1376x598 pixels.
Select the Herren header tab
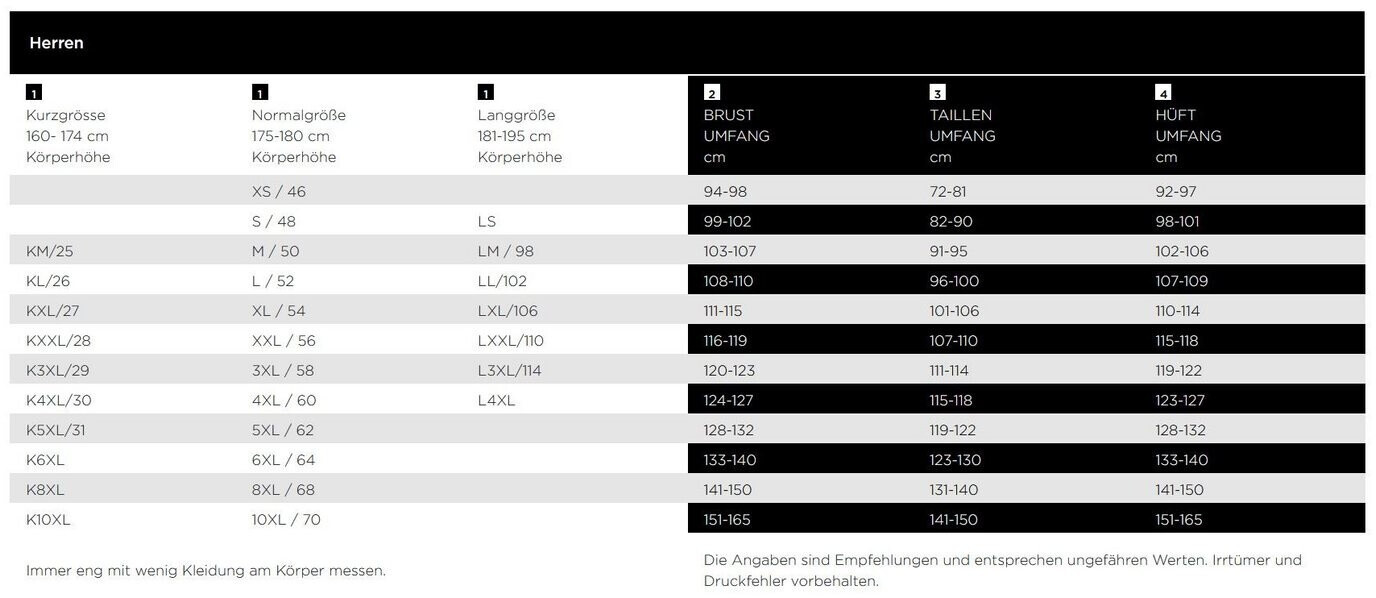57,43
